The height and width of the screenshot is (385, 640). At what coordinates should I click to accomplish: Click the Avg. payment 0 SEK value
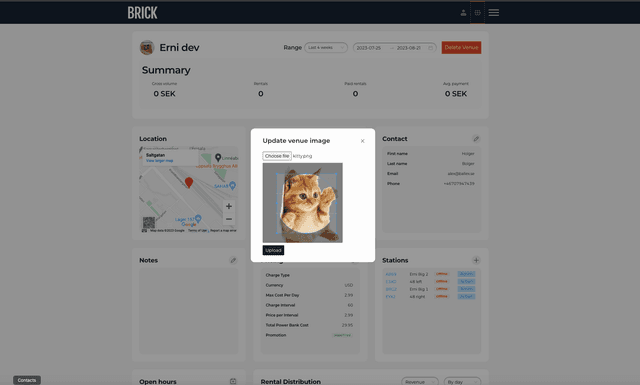(x=456, y=94)
